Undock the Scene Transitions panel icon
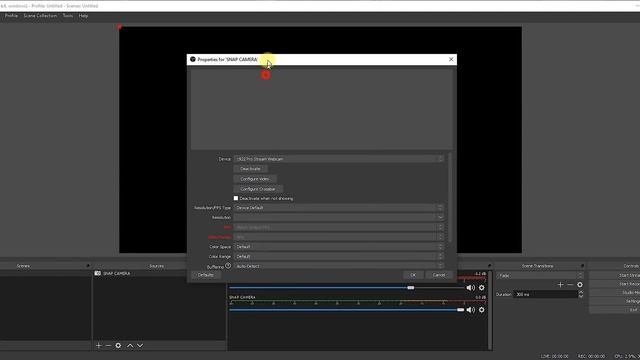Image resolution: width=640 pixels, height=360 pixels. pyautogui.click(x=582, y=266)
